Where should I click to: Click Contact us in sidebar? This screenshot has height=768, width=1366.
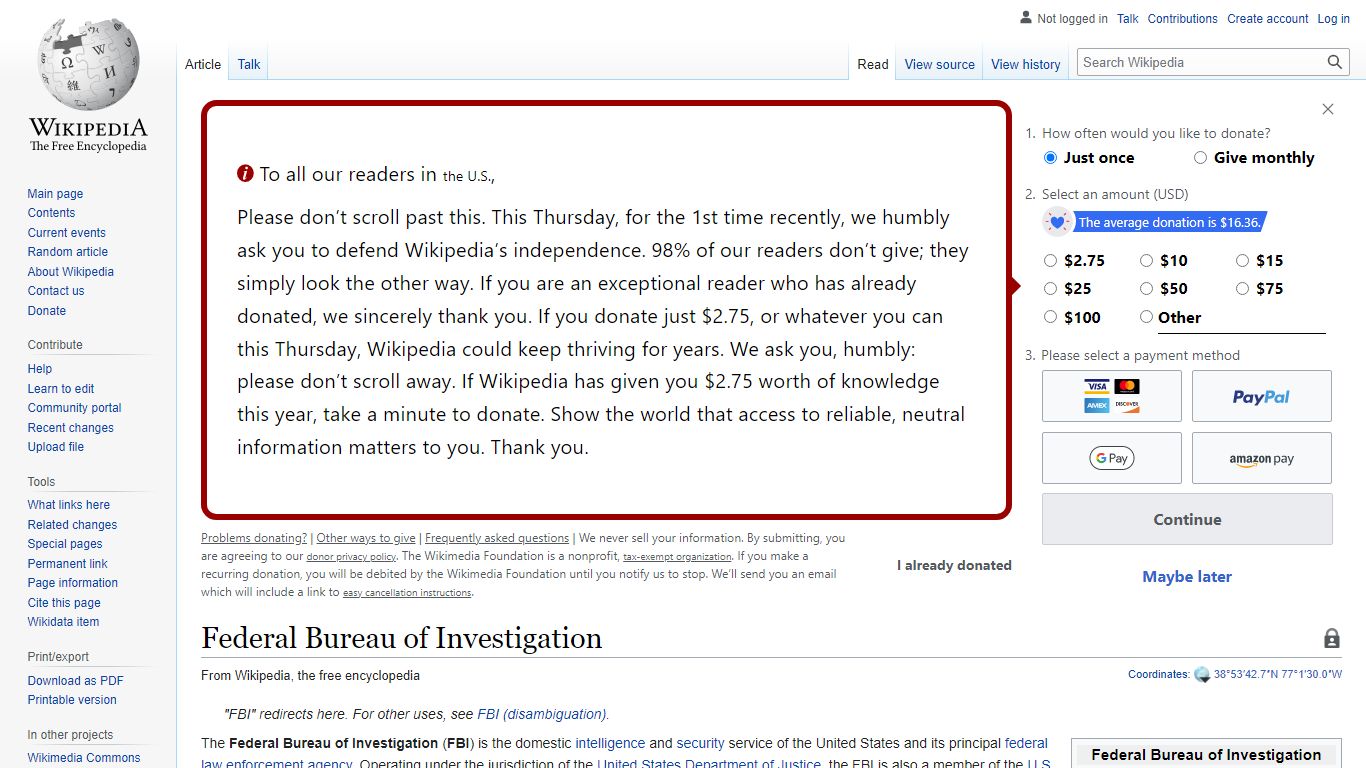(56, 291)
